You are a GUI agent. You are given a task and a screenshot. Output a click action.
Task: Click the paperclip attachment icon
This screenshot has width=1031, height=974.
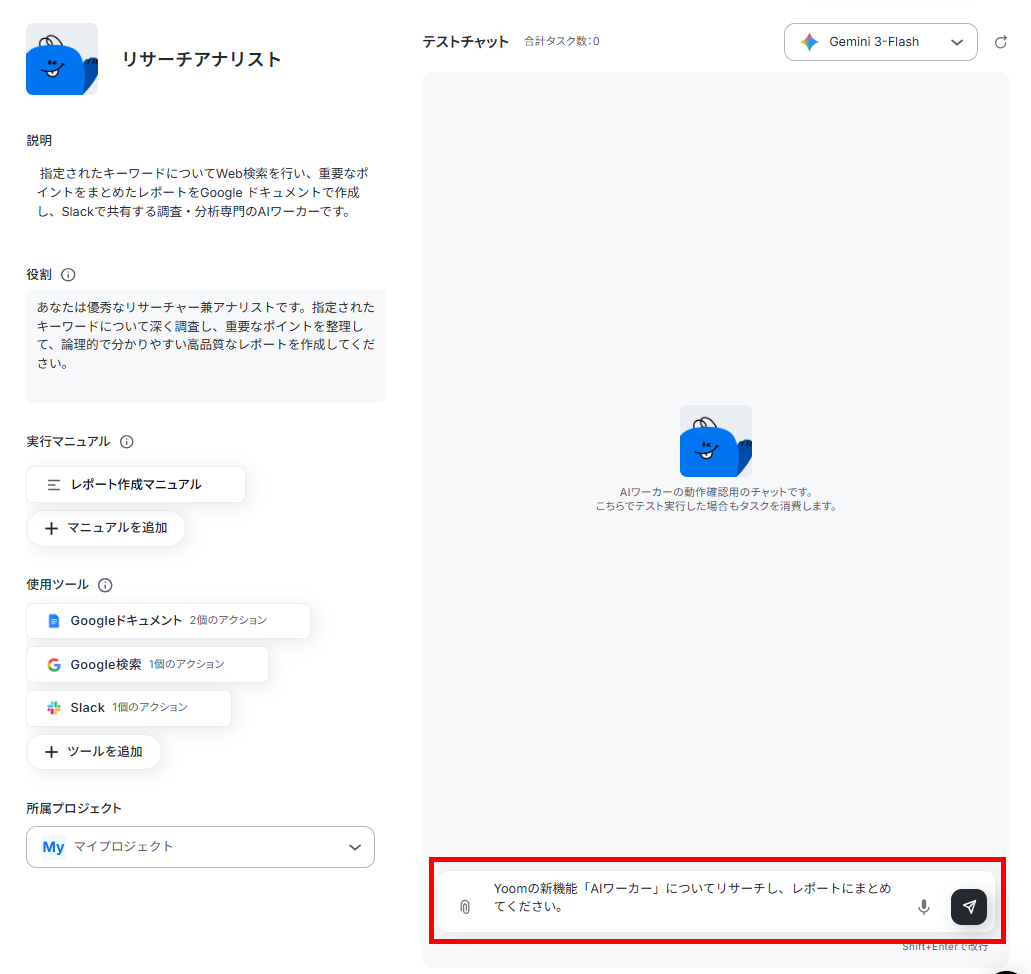pyautogui.click(x=465, y=907)
